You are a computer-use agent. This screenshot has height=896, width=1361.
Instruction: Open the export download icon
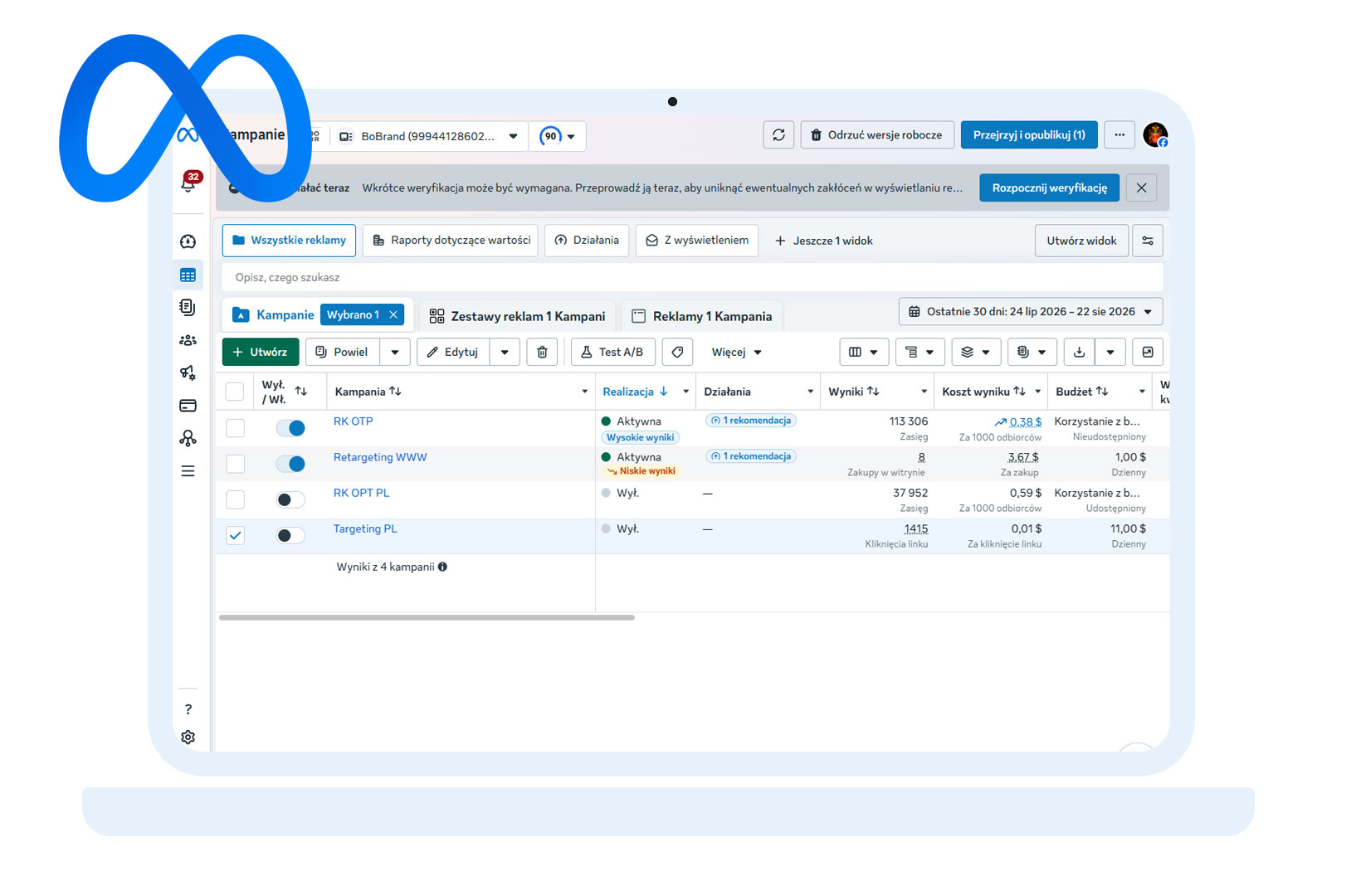tap(1079, 352)
